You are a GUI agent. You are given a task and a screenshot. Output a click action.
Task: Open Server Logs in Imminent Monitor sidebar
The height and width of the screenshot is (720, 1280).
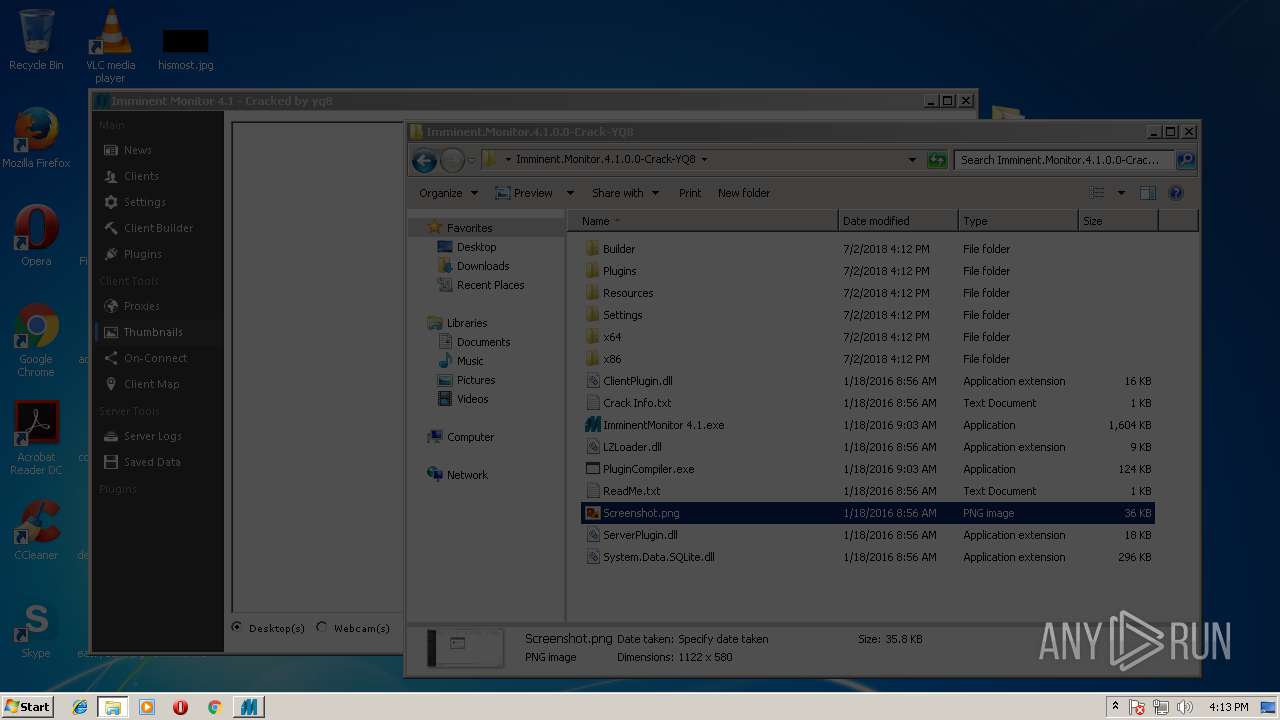pos(152,436)
